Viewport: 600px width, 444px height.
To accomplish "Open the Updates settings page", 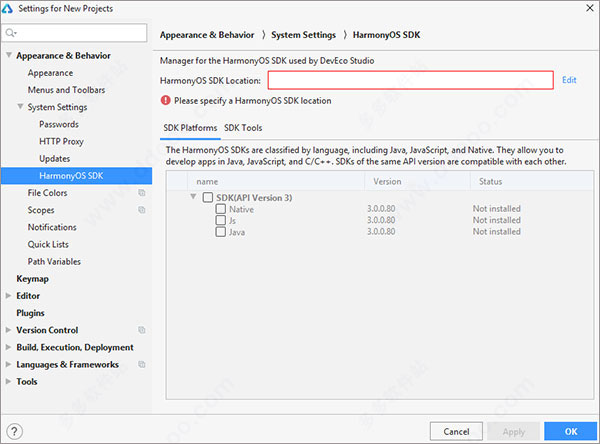I will point(54,158).
